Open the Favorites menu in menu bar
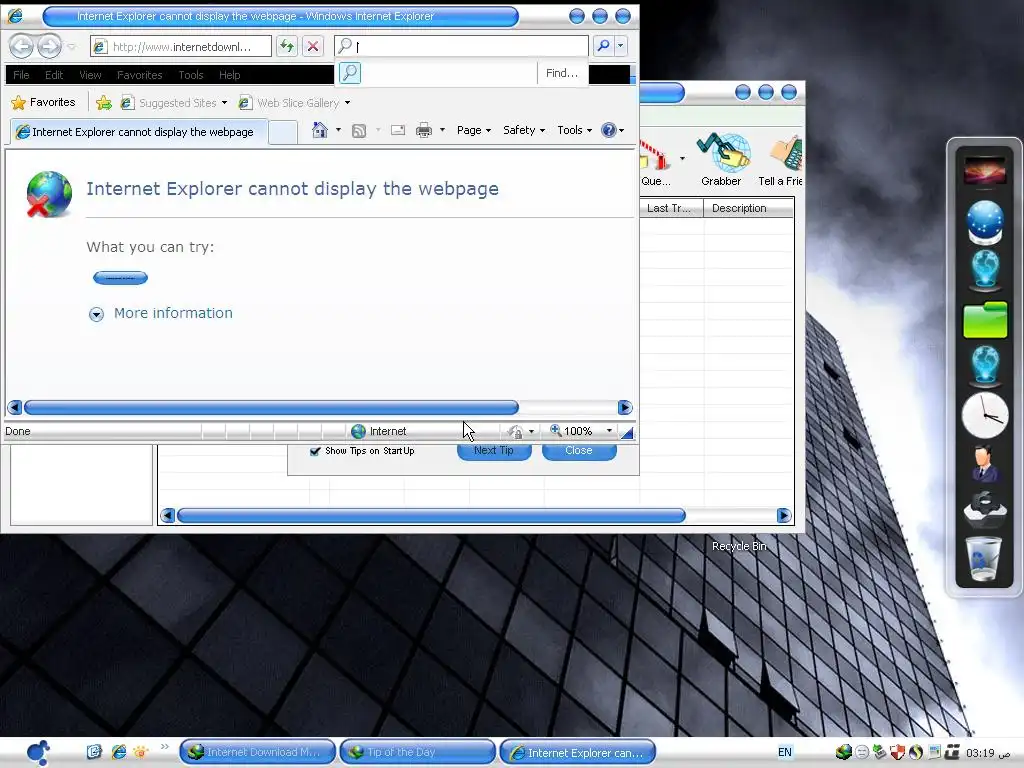The width and height of the screenshot is (1024, 768). coord(140,75)
